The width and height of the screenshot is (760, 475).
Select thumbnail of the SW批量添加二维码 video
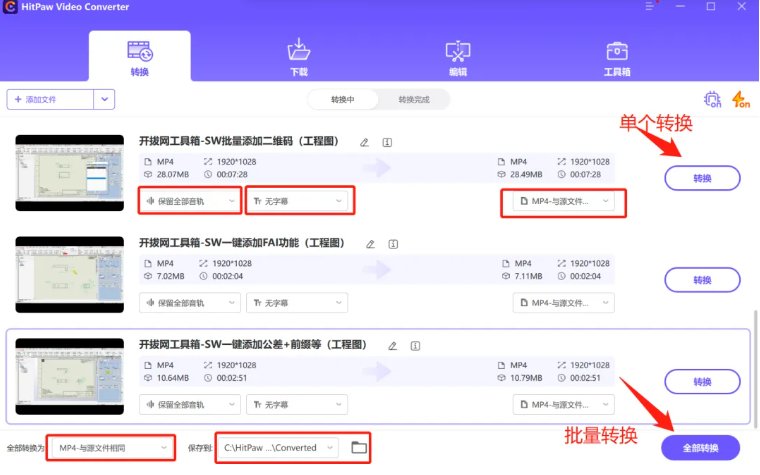tap(70, 173)
